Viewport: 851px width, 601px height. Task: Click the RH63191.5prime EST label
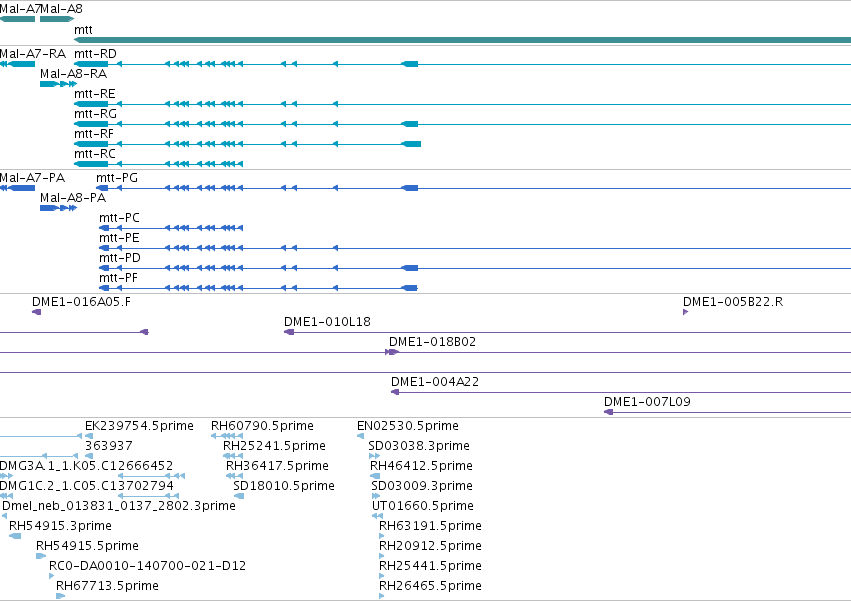coord(430,526)
